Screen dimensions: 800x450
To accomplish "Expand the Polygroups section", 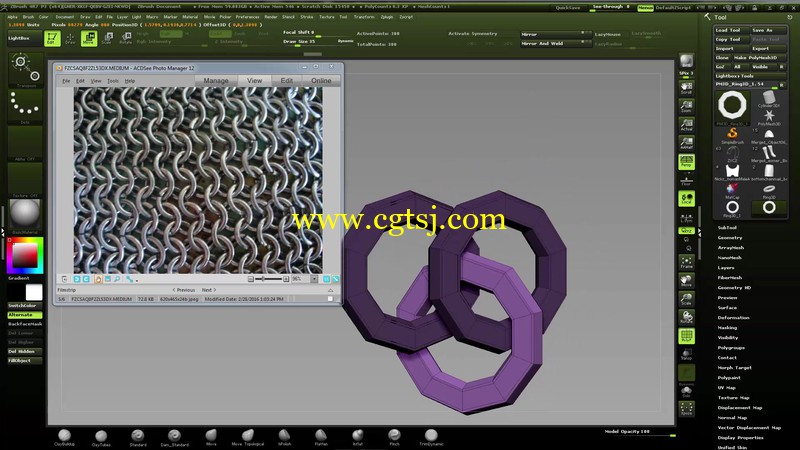I will pos(731,347).
